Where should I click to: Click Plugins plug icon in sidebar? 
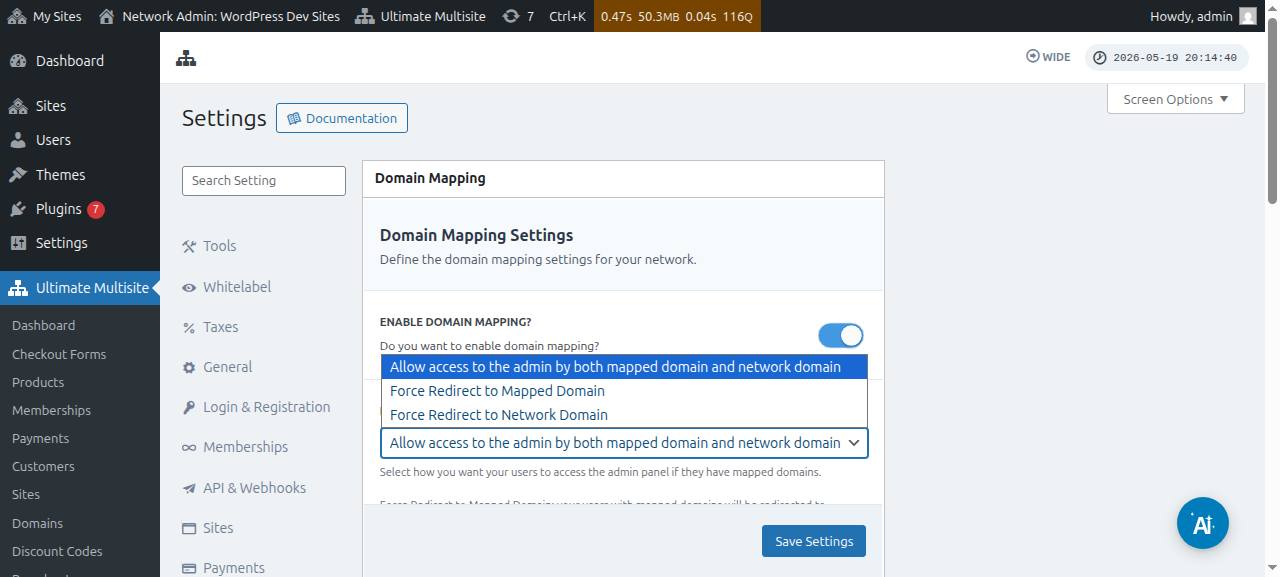point(18,209)
